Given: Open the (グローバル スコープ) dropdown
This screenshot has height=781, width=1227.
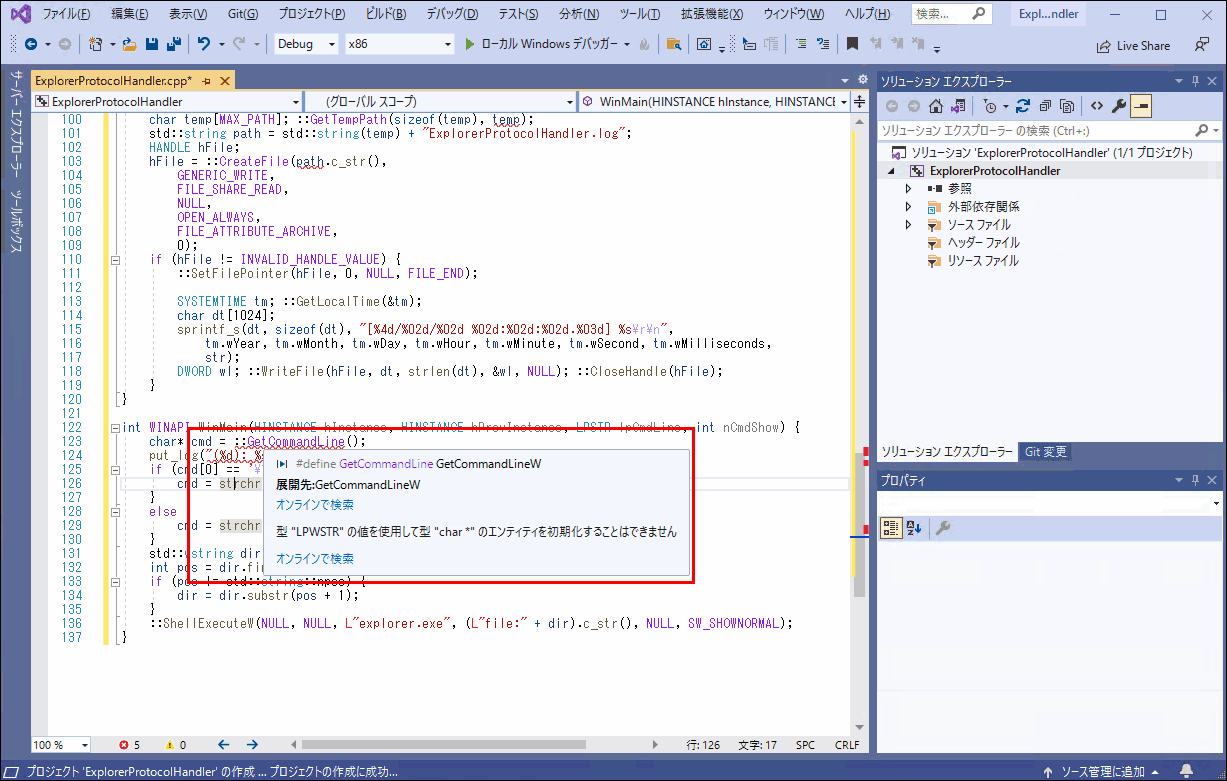Looking at the screenshot, I should (441, 101).
